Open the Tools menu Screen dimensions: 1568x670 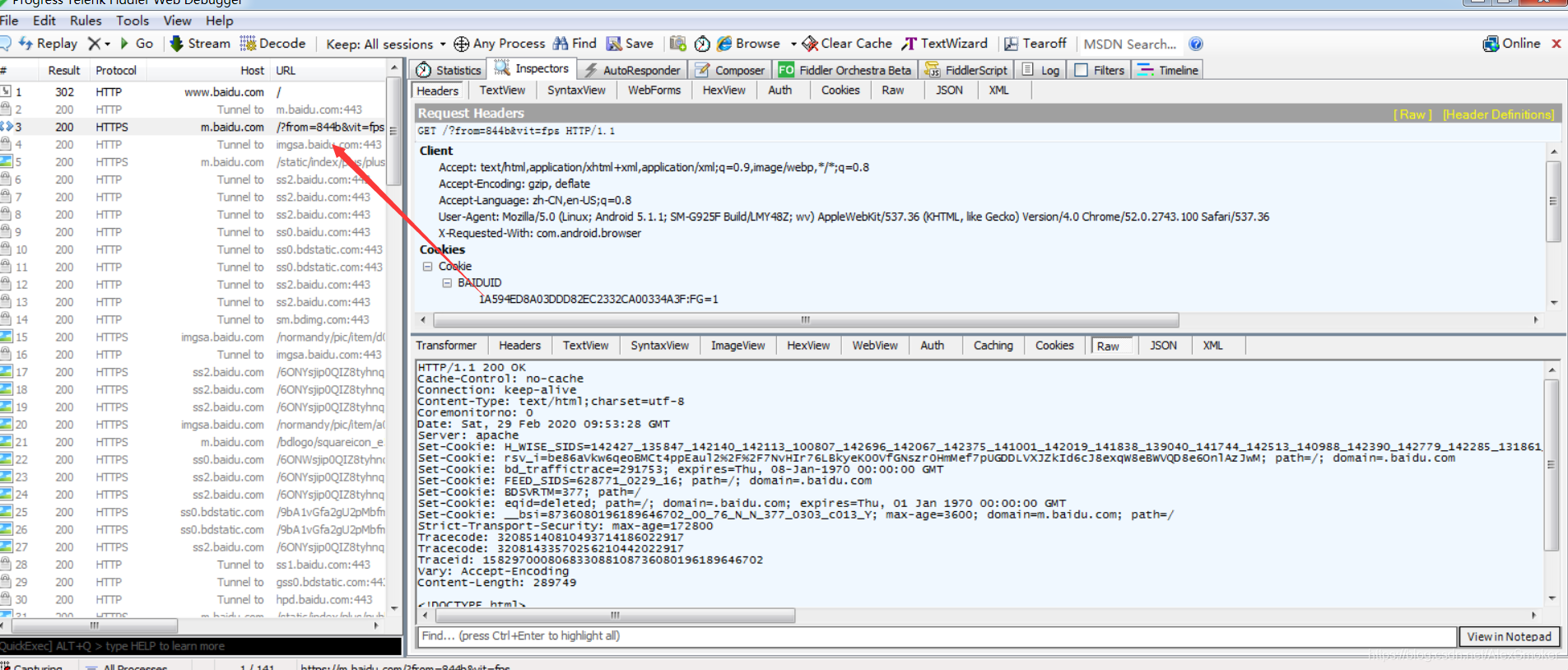[x=133, y=21]
